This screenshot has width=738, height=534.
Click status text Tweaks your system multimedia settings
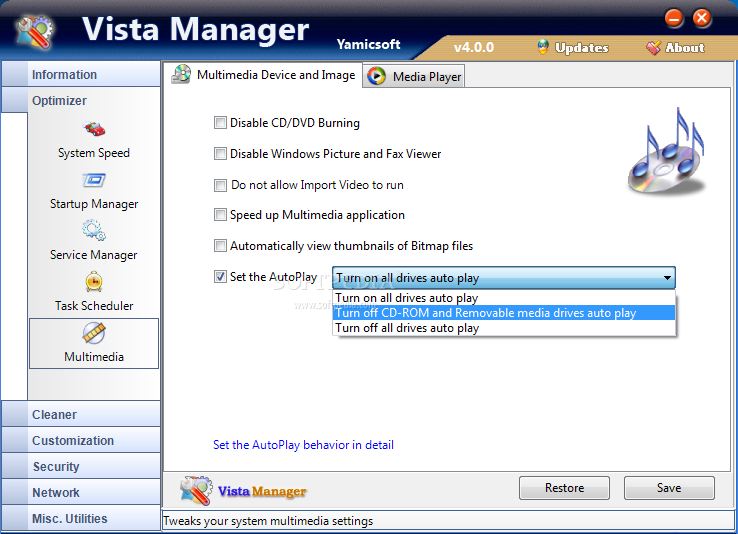pos(268,521)
